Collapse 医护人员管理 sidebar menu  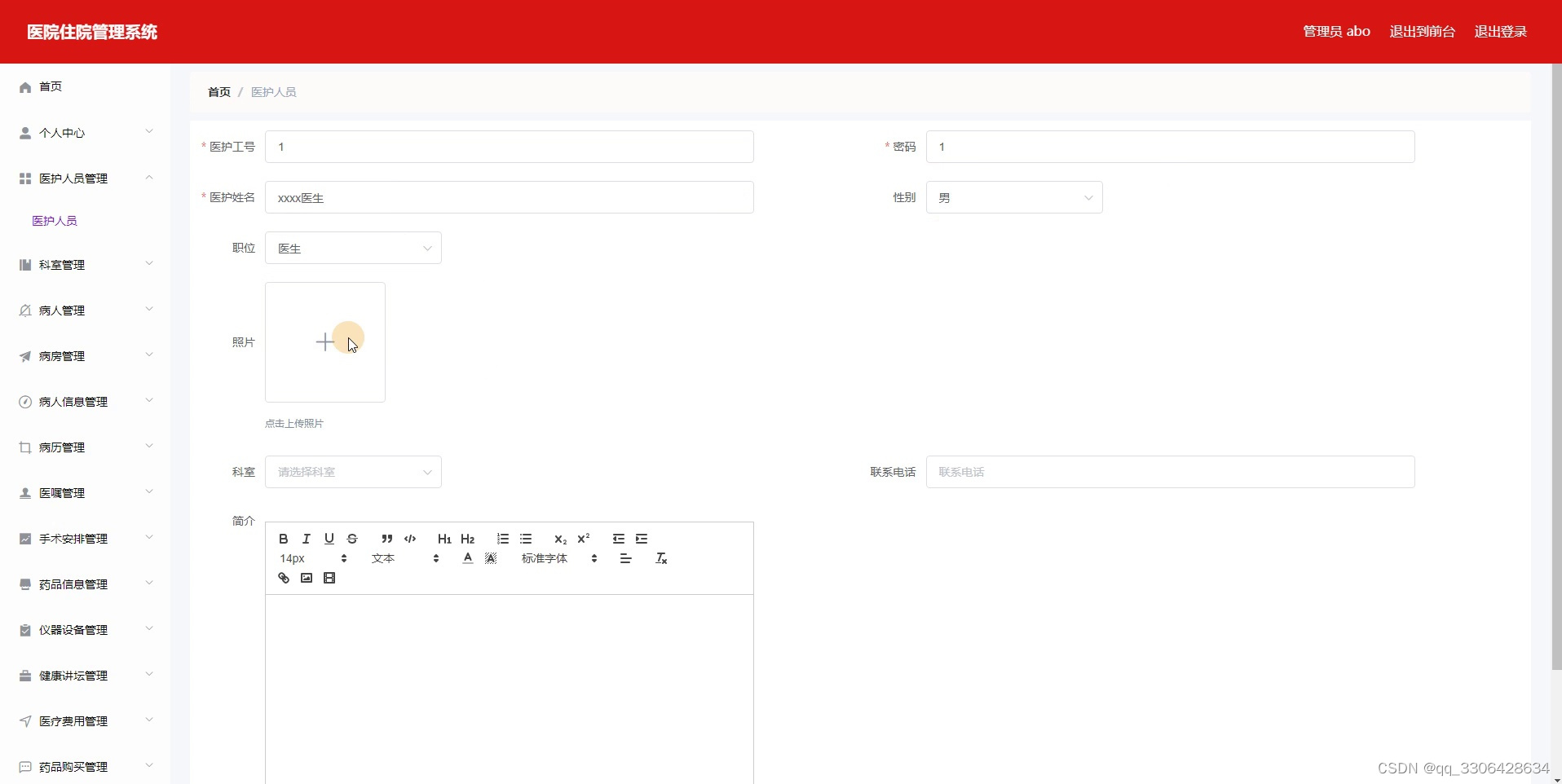85,178
